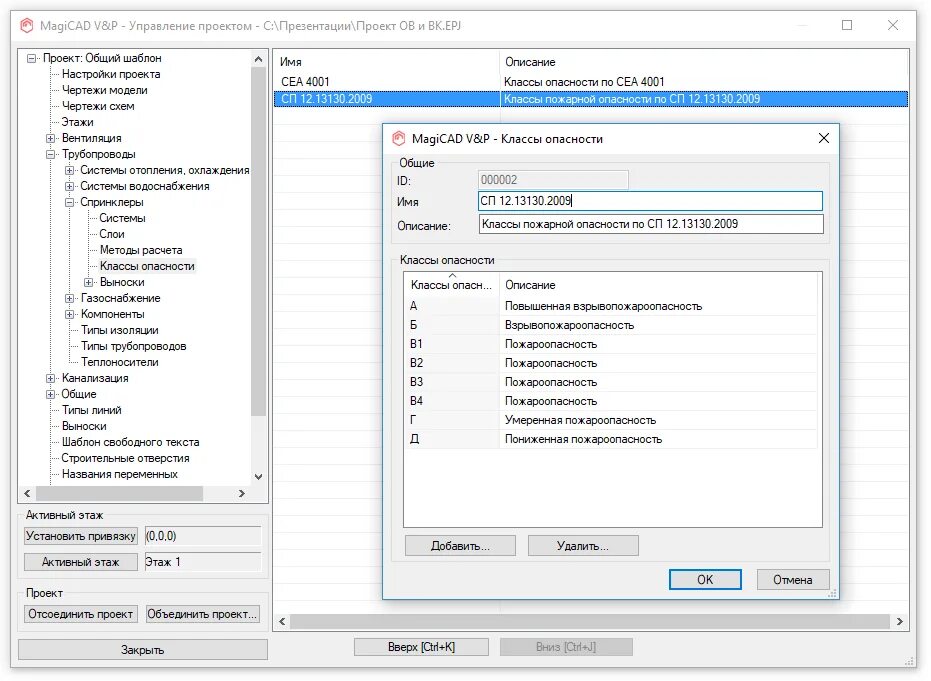Click tree vertical scrollbar up arrow
The image size is (931, 681).
(258, 59)
